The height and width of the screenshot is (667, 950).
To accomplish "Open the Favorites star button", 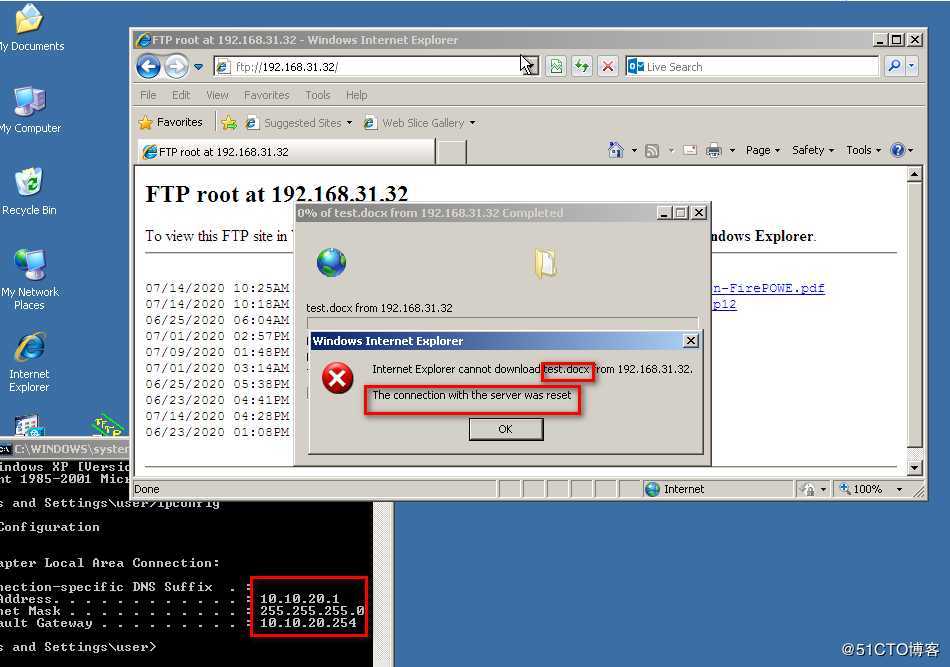I will coord(171,122).
